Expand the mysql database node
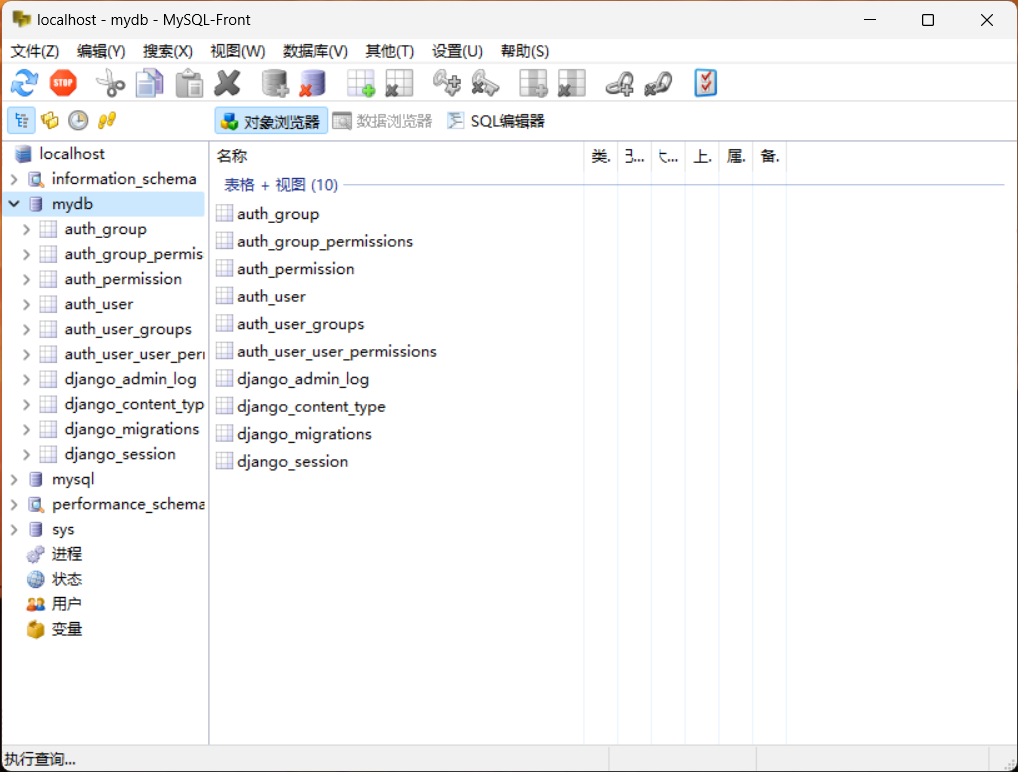The width and height of the screenshot is (1018, 772). pos(14,479)
